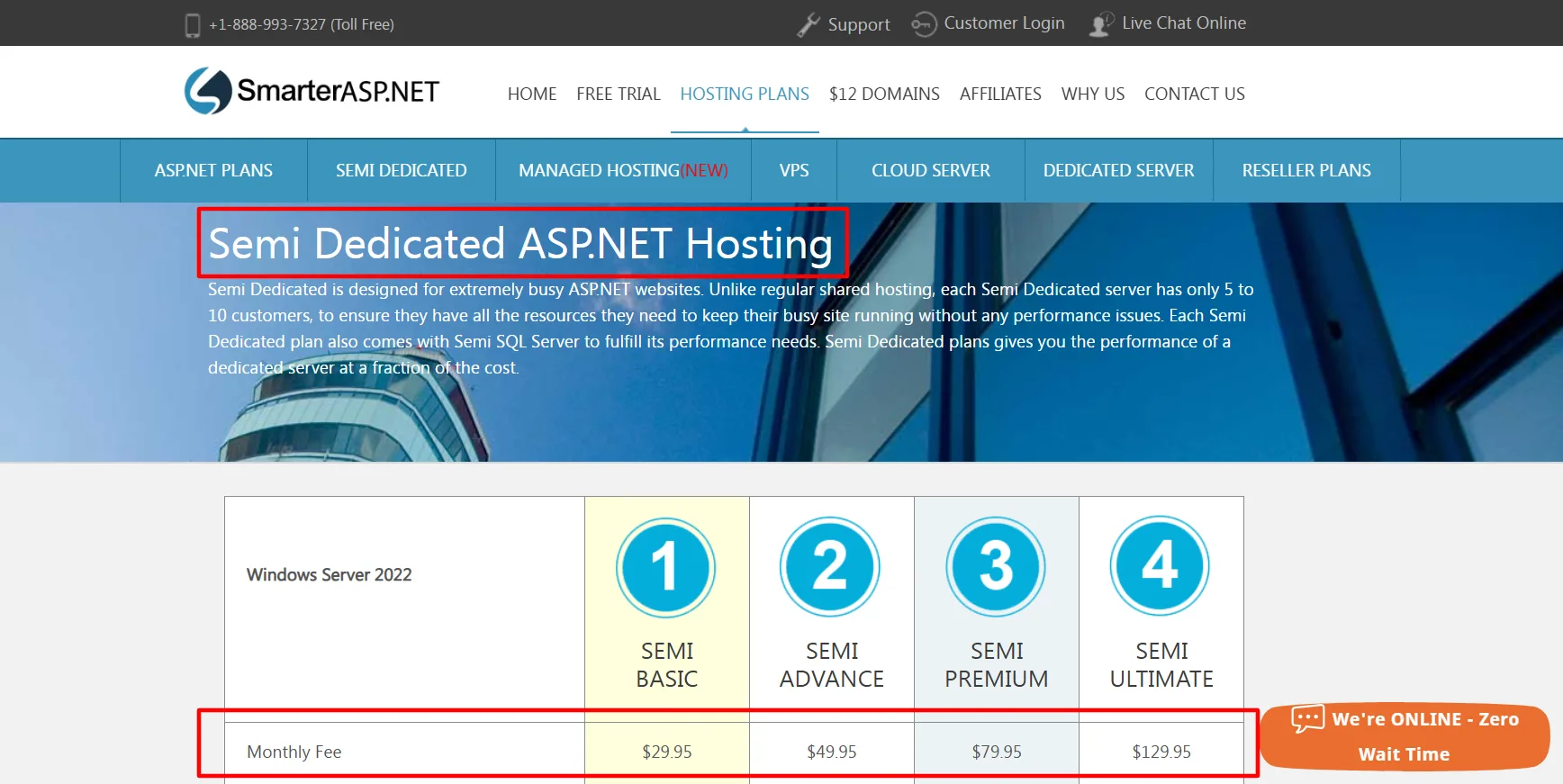Switch to CLOUD SERVER tab
This screenshot has width=1563, height=784.
coord(931,170)
